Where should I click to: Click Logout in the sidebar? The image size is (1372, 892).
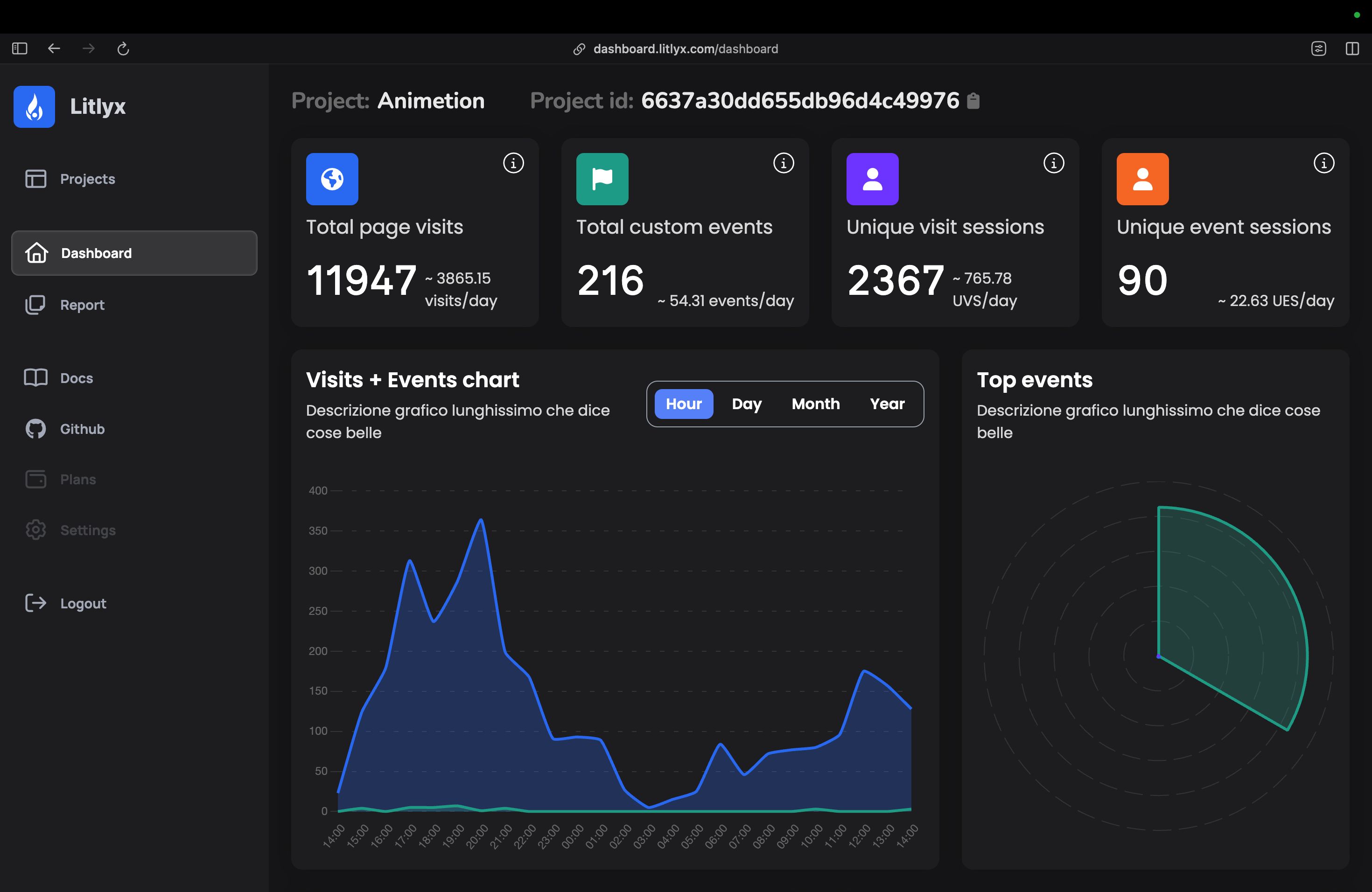(83, 603)
